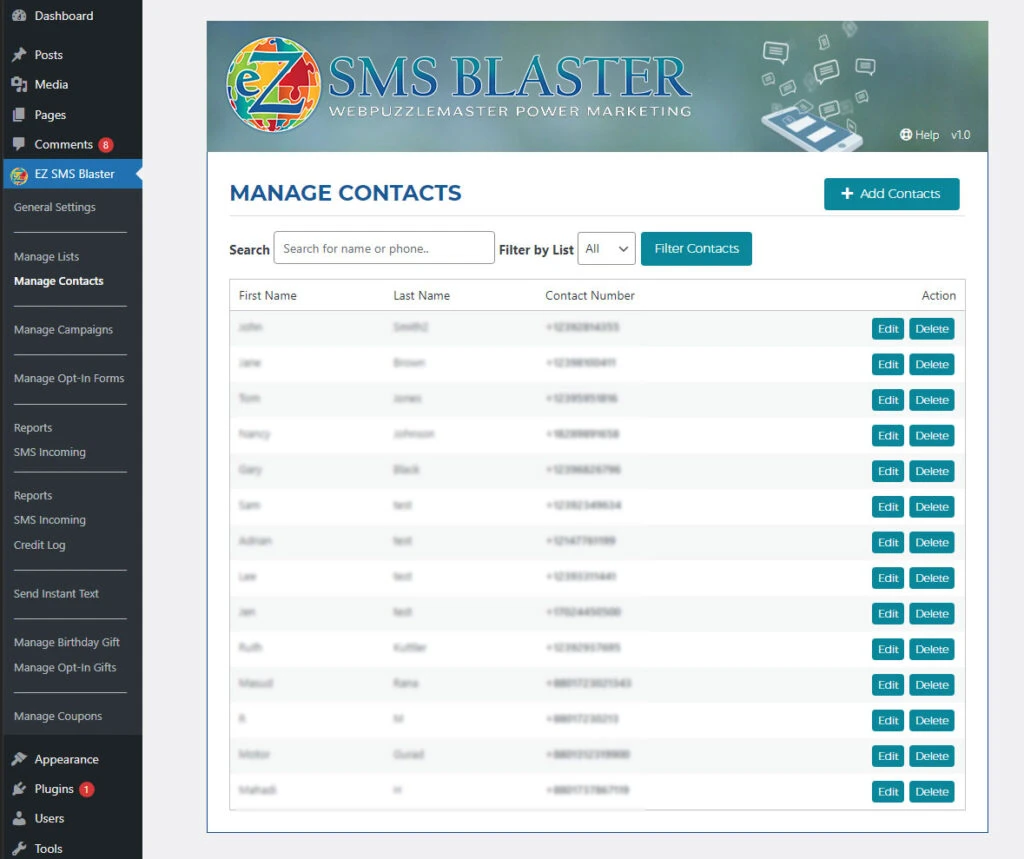1024x859 pixels.
Task: Delete the Masud contact row
Action: pyautogui.click(x=931, y=685)
